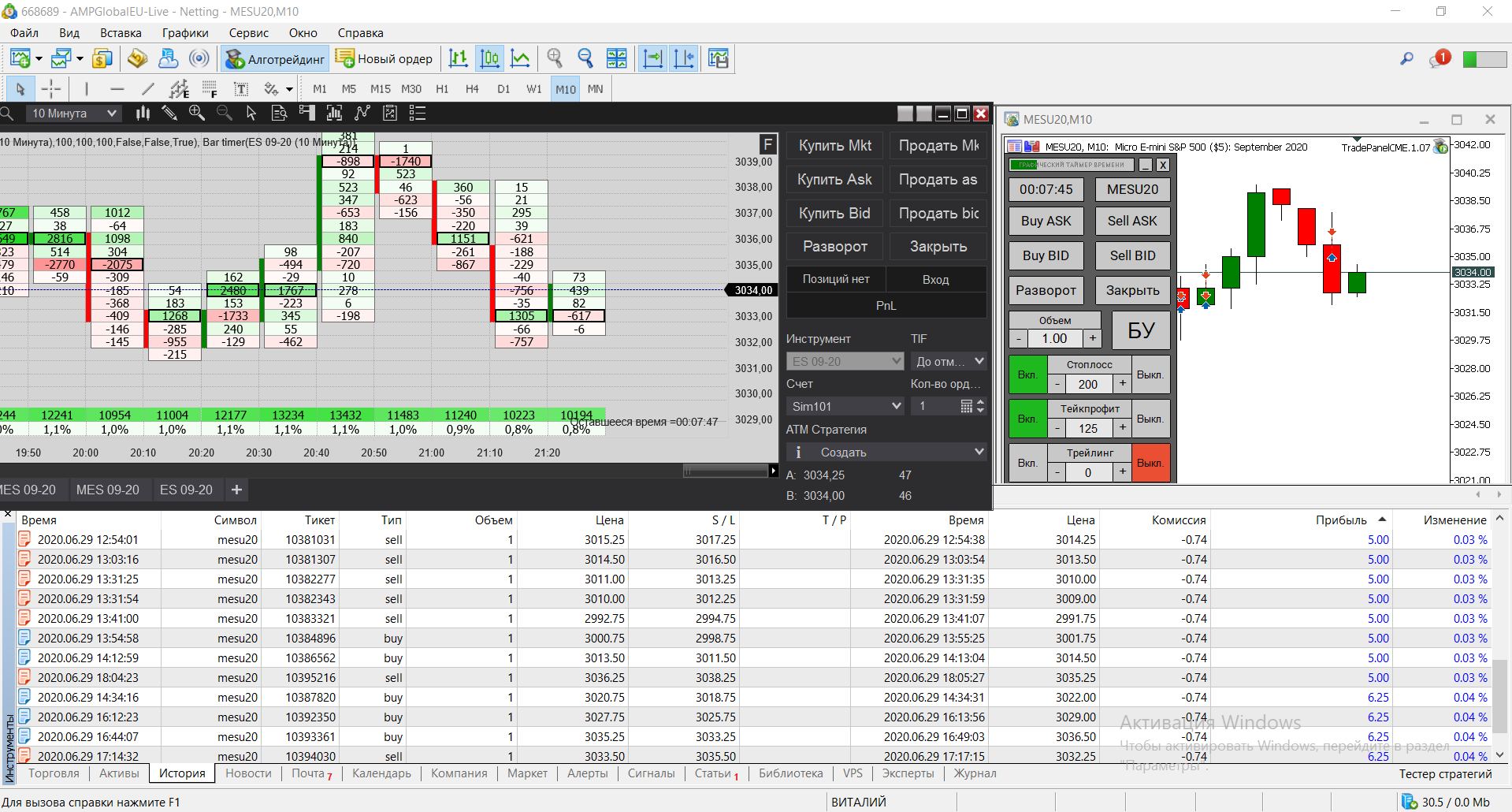Open the Navigator folder icon
The height and width of the screenshot is (812, 1512).
137,58
